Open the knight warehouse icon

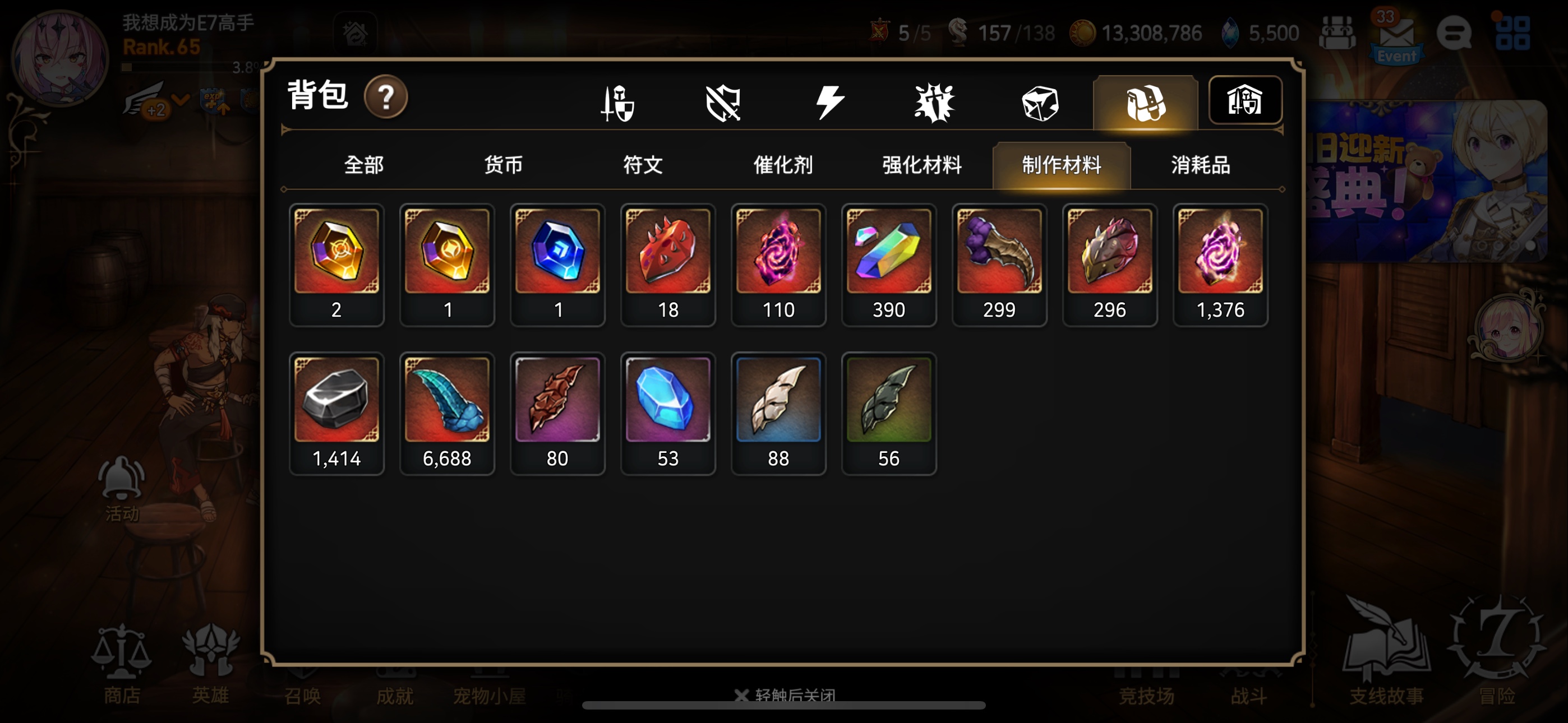tap(1245, 100)
